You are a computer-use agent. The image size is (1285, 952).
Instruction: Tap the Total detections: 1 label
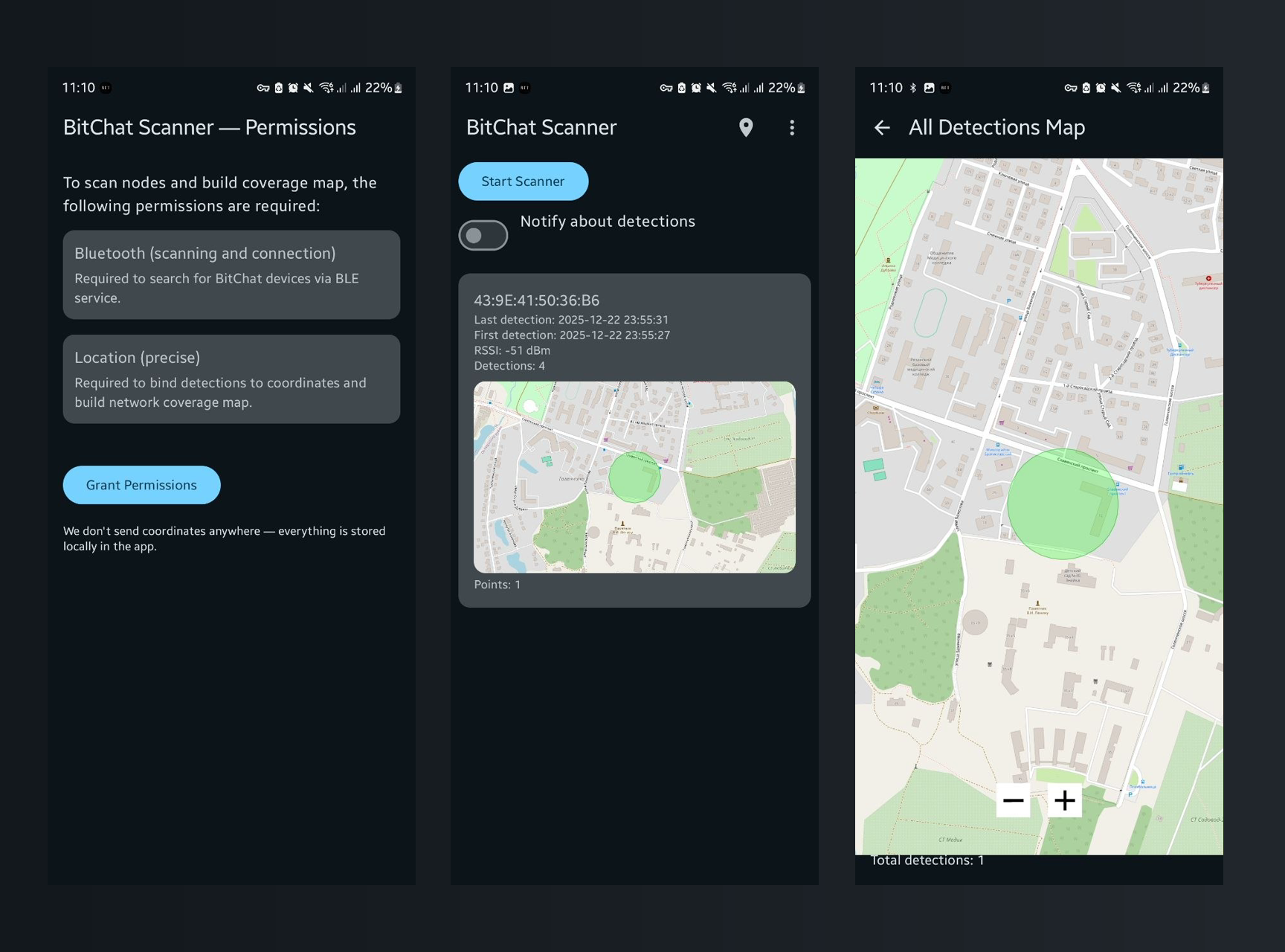927,861
